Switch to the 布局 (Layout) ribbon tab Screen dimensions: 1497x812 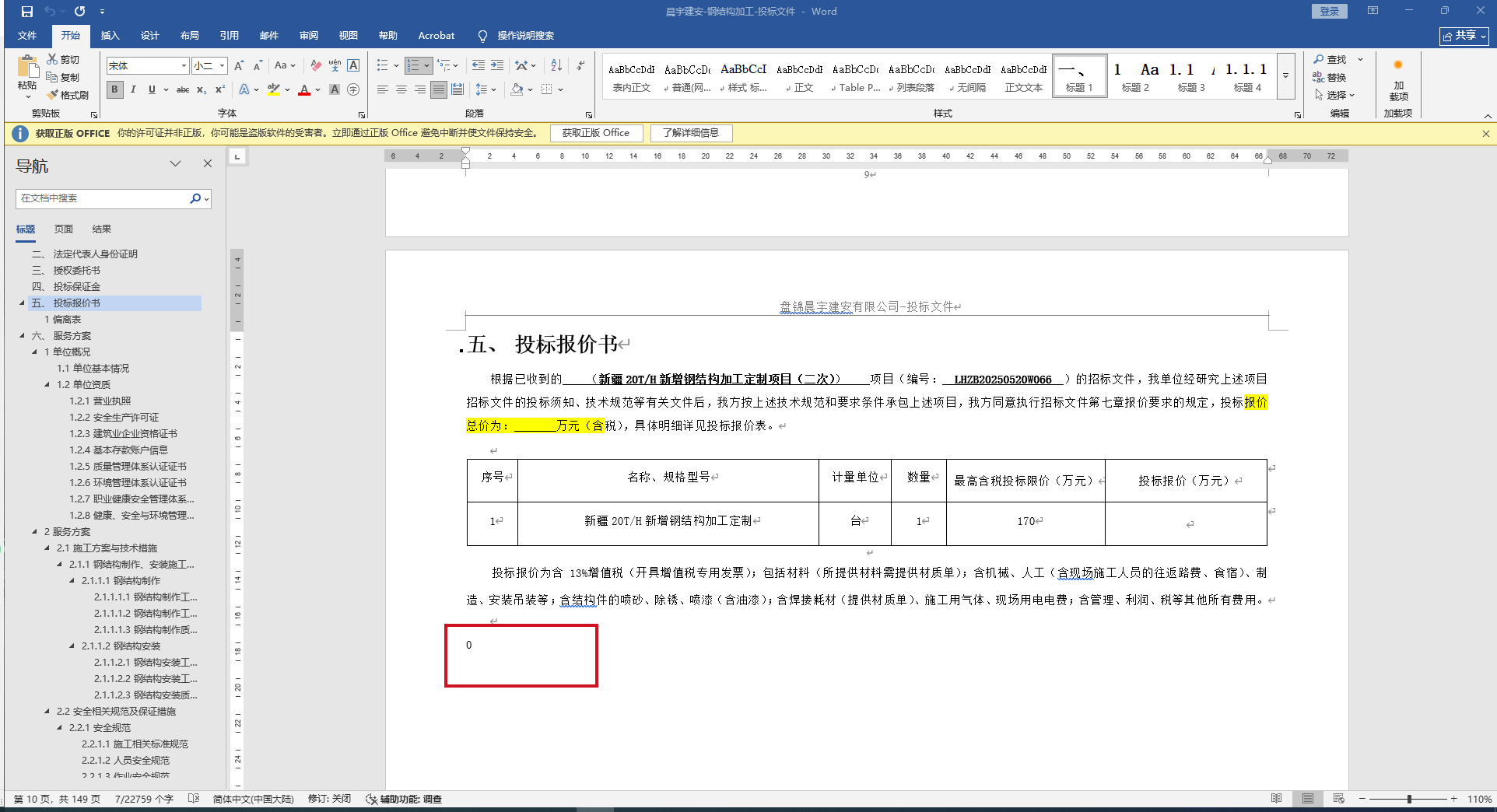pyautogui.click(x=189, y=36)
